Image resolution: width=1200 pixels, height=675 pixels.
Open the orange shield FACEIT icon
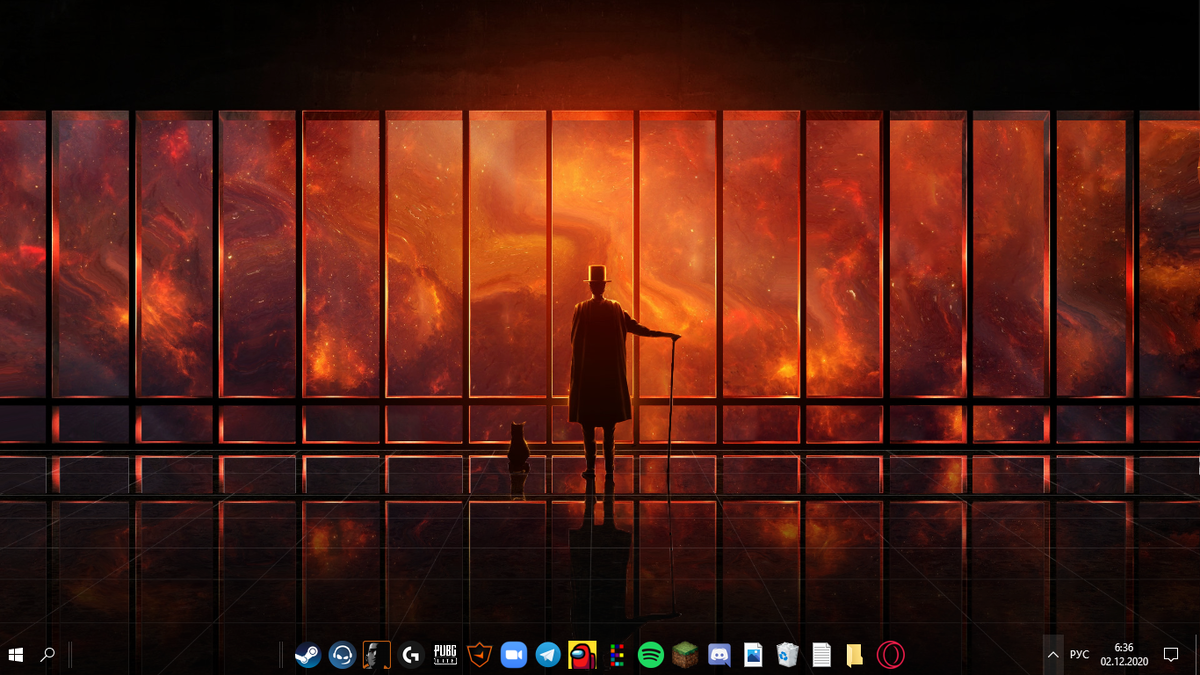tap(480, 655)
